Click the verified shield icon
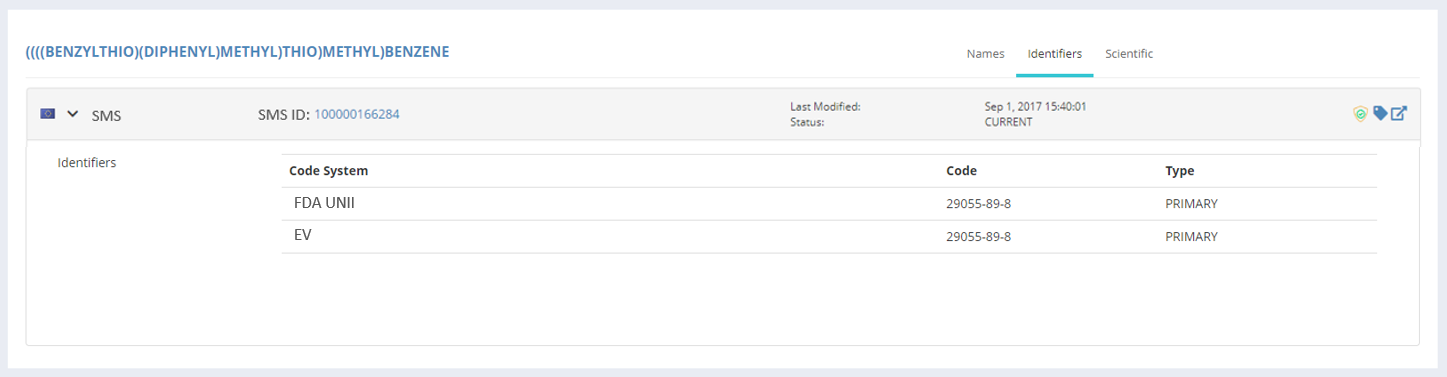This screenshot has width=1447, height=377. [x=1359, y=114]
